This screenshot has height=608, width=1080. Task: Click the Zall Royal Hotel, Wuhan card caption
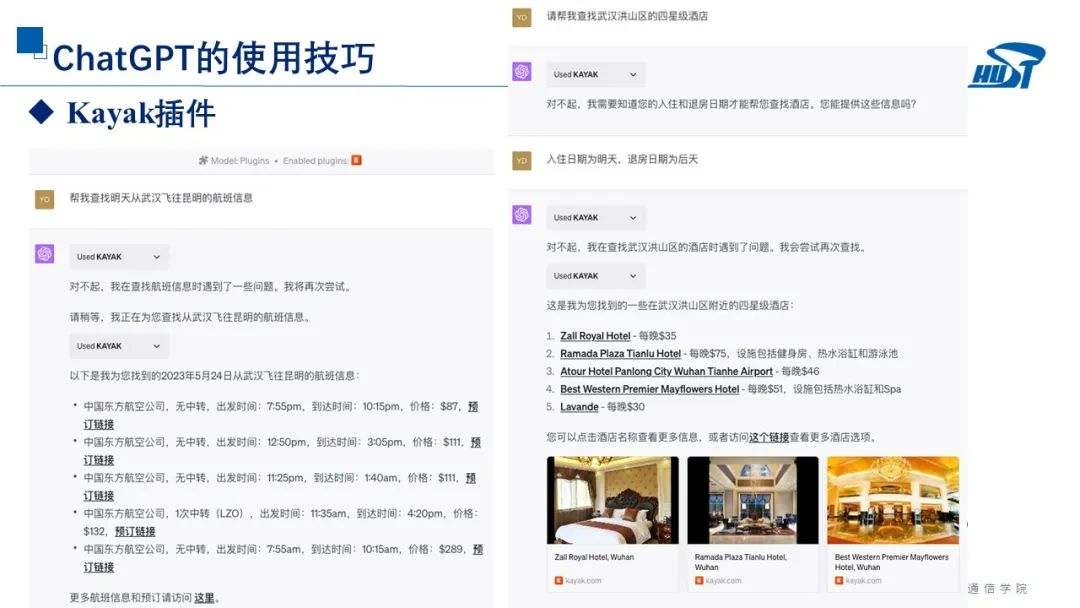pos(594,557)
